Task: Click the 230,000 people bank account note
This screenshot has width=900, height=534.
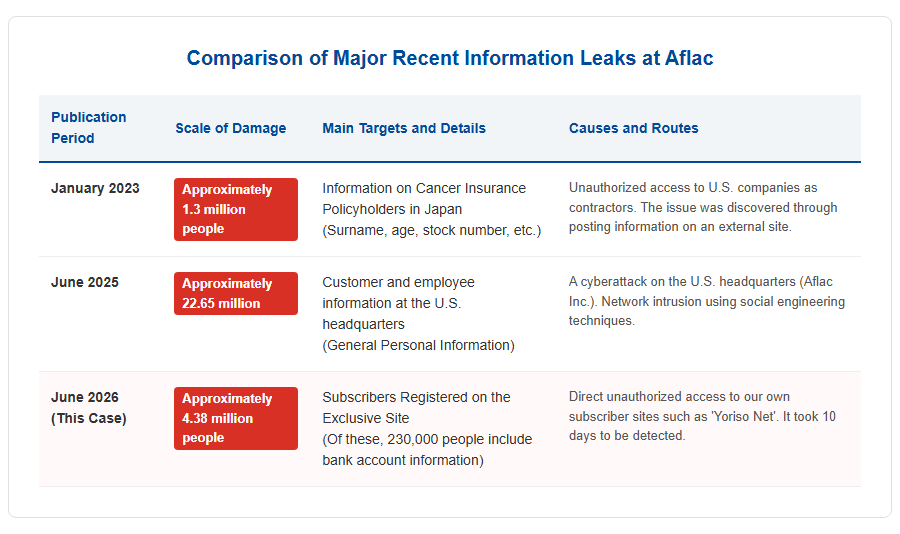Action: [427, 450]
